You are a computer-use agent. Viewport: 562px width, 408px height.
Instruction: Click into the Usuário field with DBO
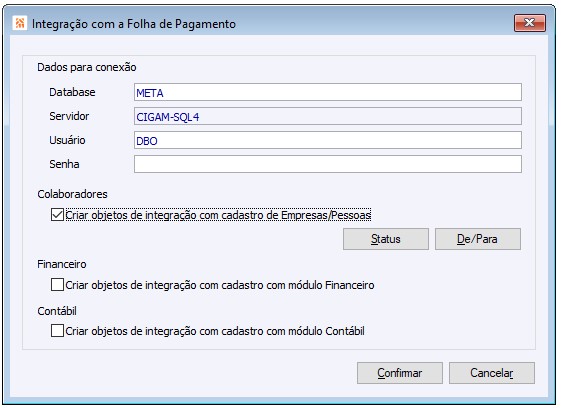click(x=328, y=140)
